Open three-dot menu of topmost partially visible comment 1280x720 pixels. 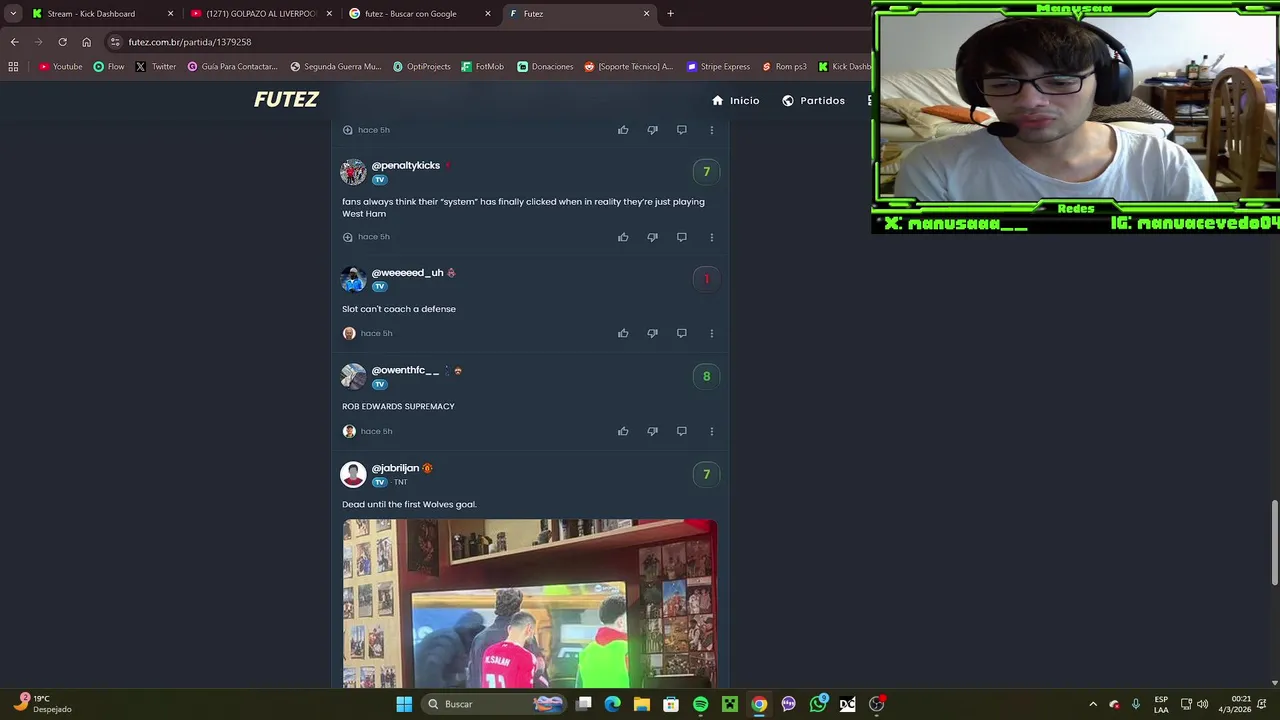(711, 130)
